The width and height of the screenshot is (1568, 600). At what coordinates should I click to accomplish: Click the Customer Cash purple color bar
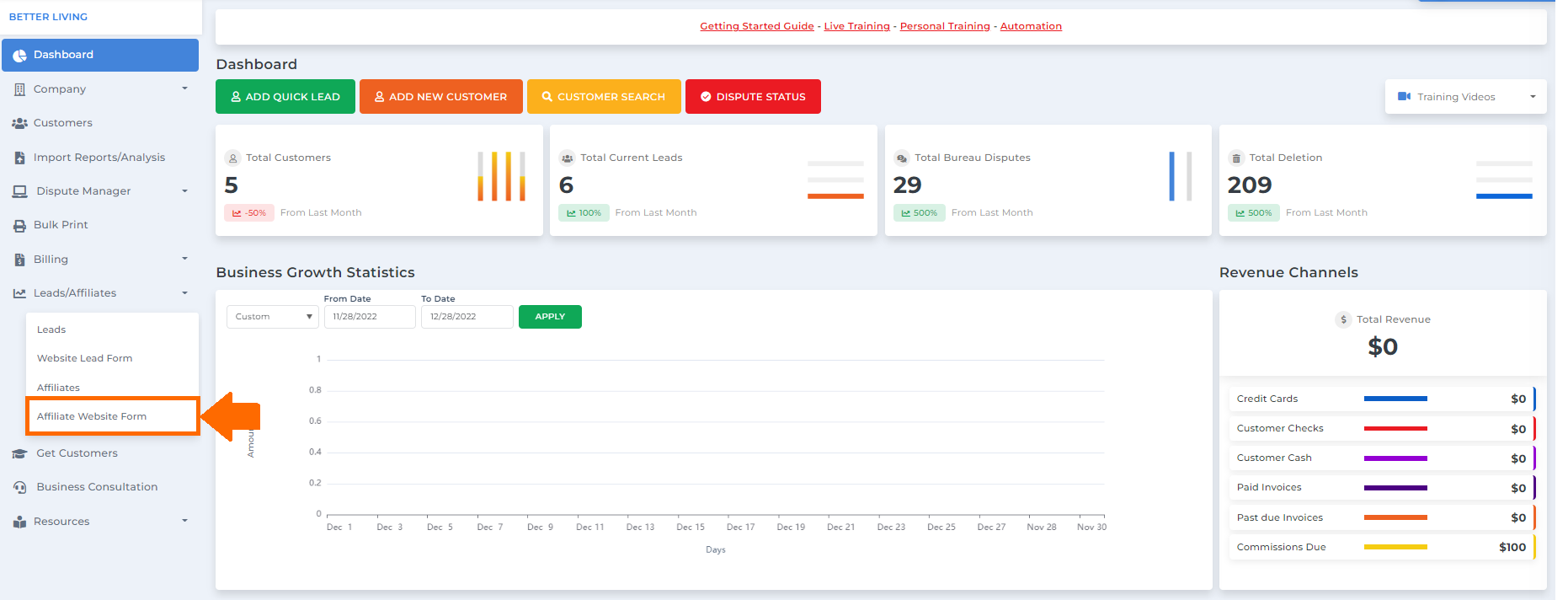[1395, 458]
